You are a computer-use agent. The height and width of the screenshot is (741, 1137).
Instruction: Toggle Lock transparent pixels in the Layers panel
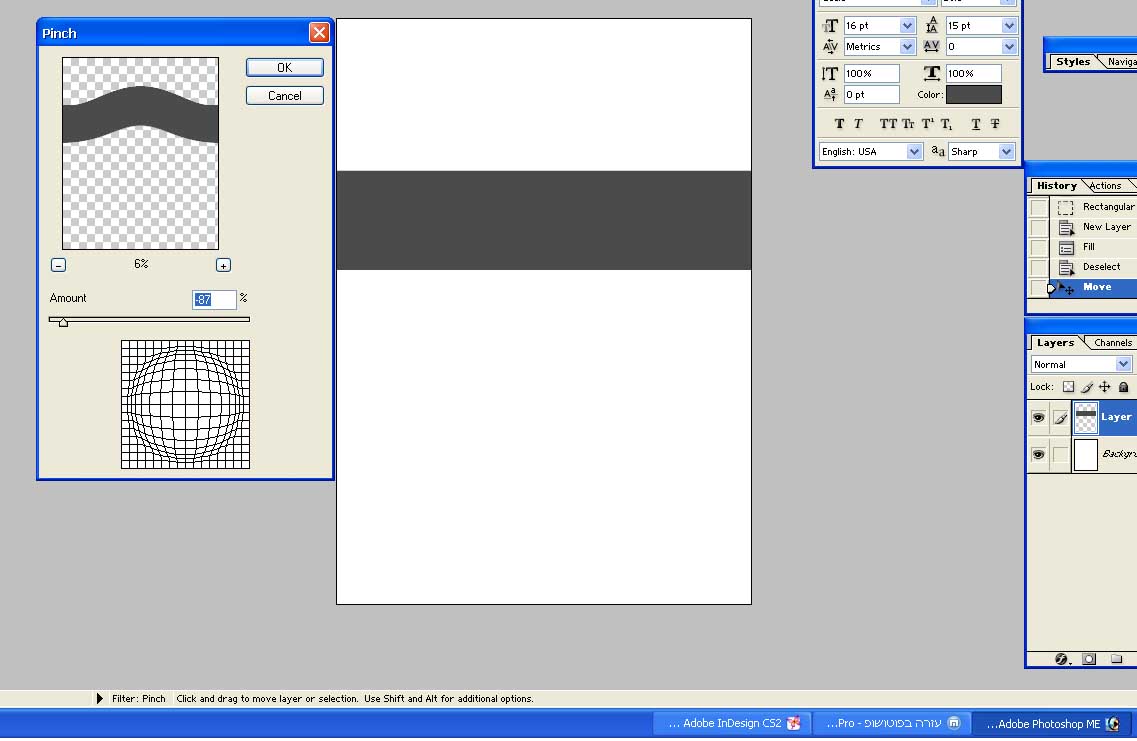(1068, 387)
